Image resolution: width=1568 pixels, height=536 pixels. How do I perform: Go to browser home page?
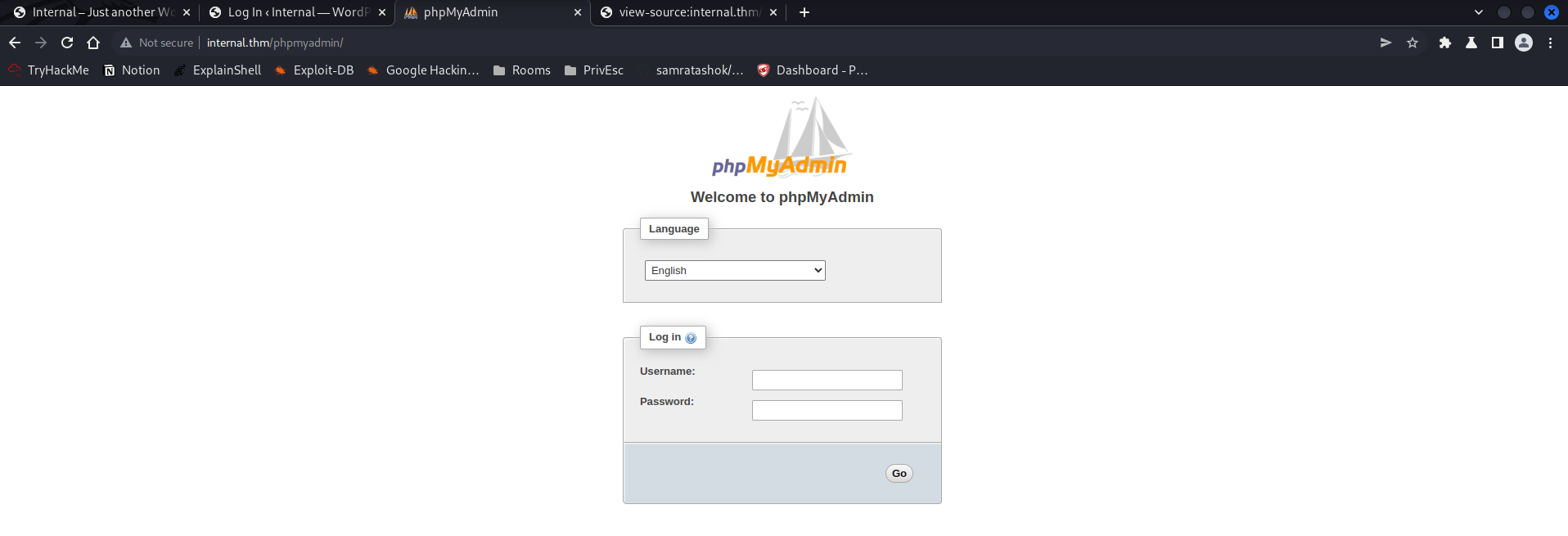(93, 43)
